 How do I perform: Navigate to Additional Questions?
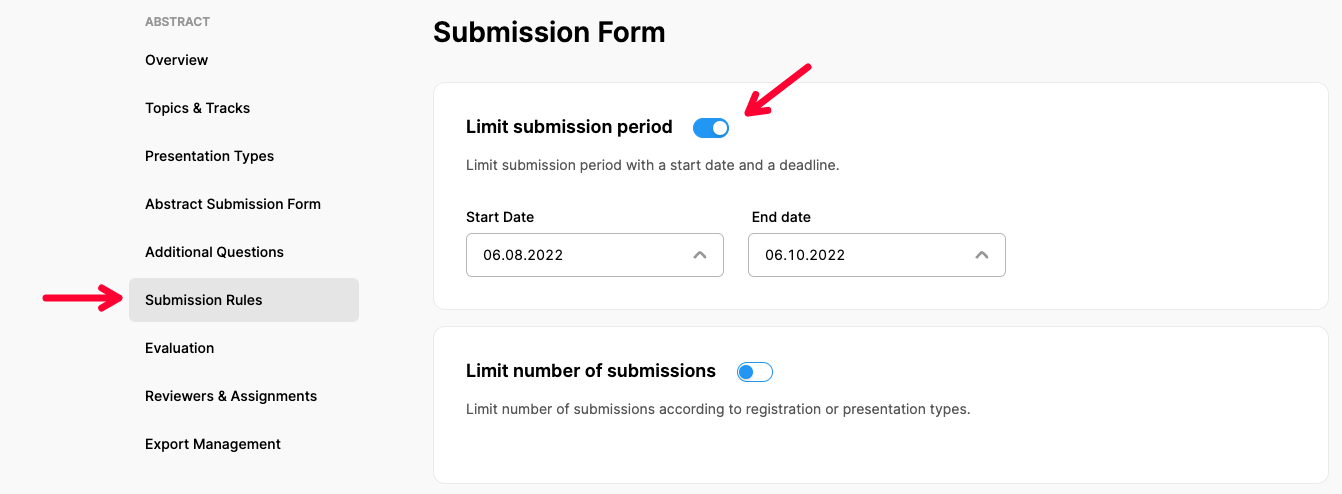tap(214, 252)
